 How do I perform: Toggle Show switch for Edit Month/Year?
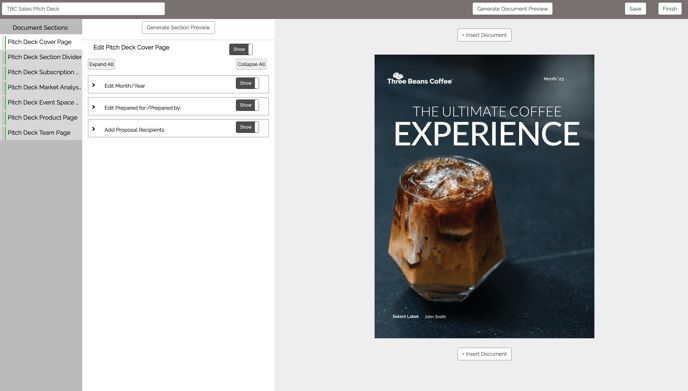coord(247,83)
